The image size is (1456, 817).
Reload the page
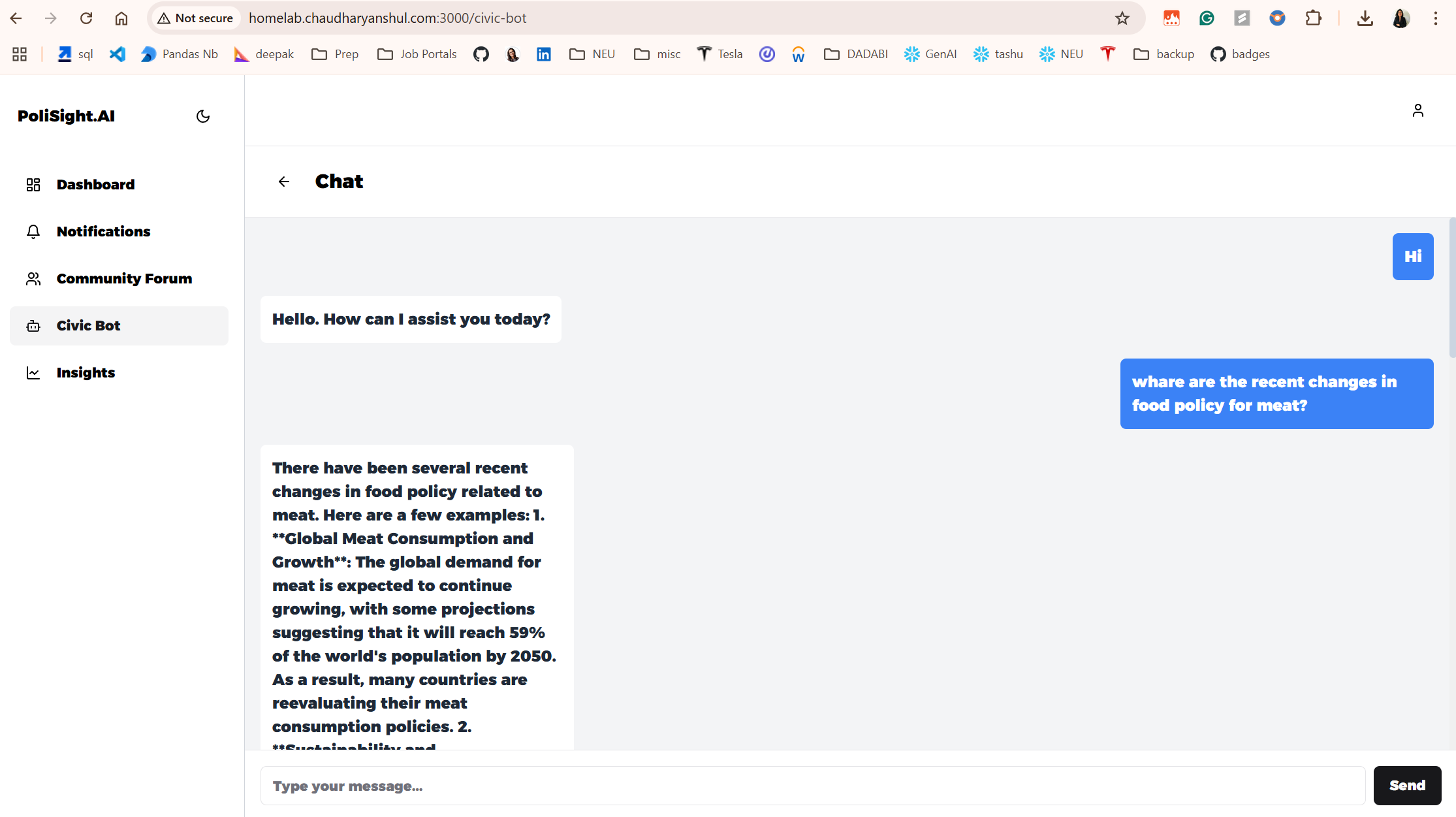point(86,18)
